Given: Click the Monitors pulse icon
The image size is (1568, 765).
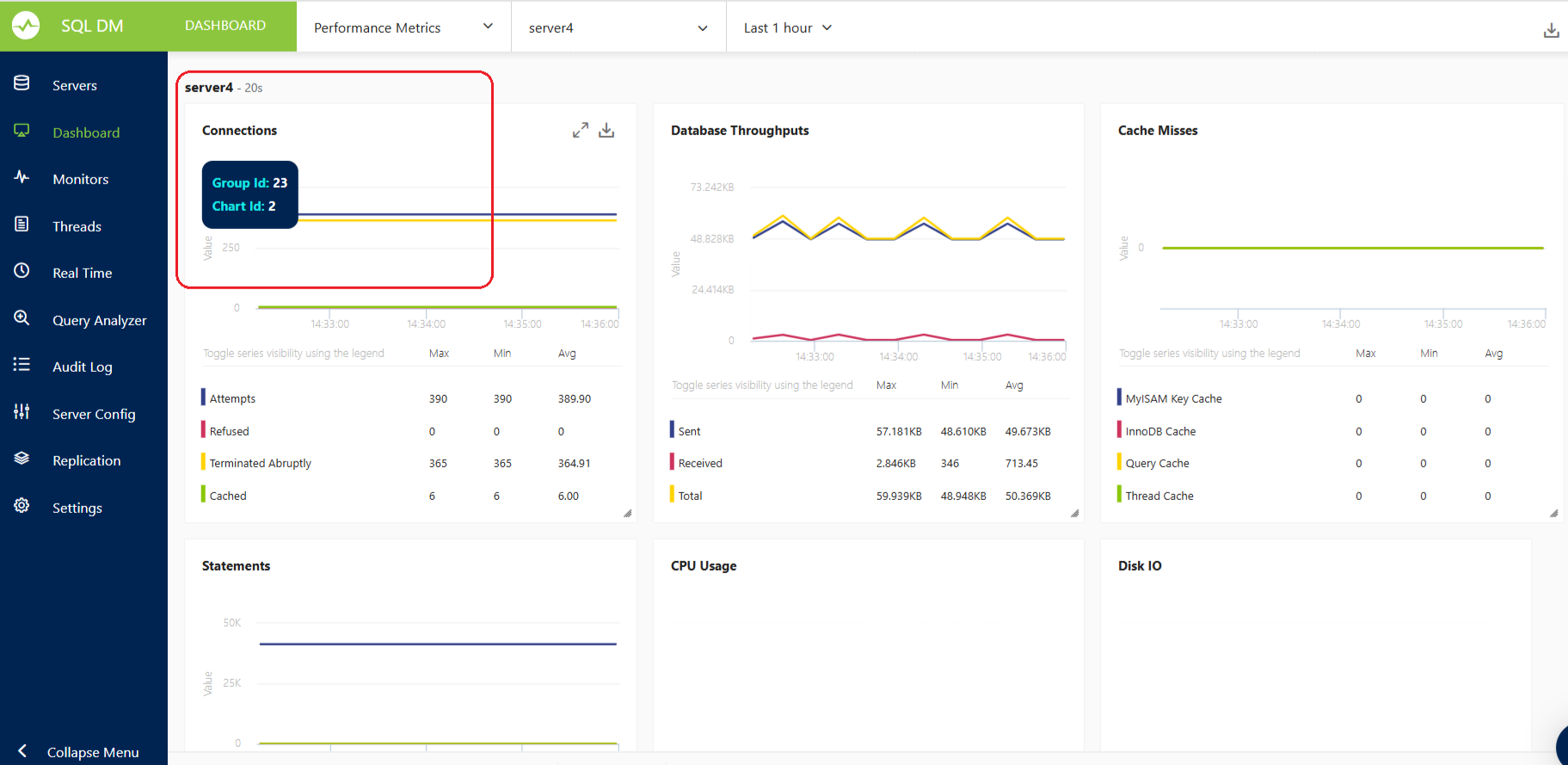Looking at the screenshot, I should coord(22,177).
